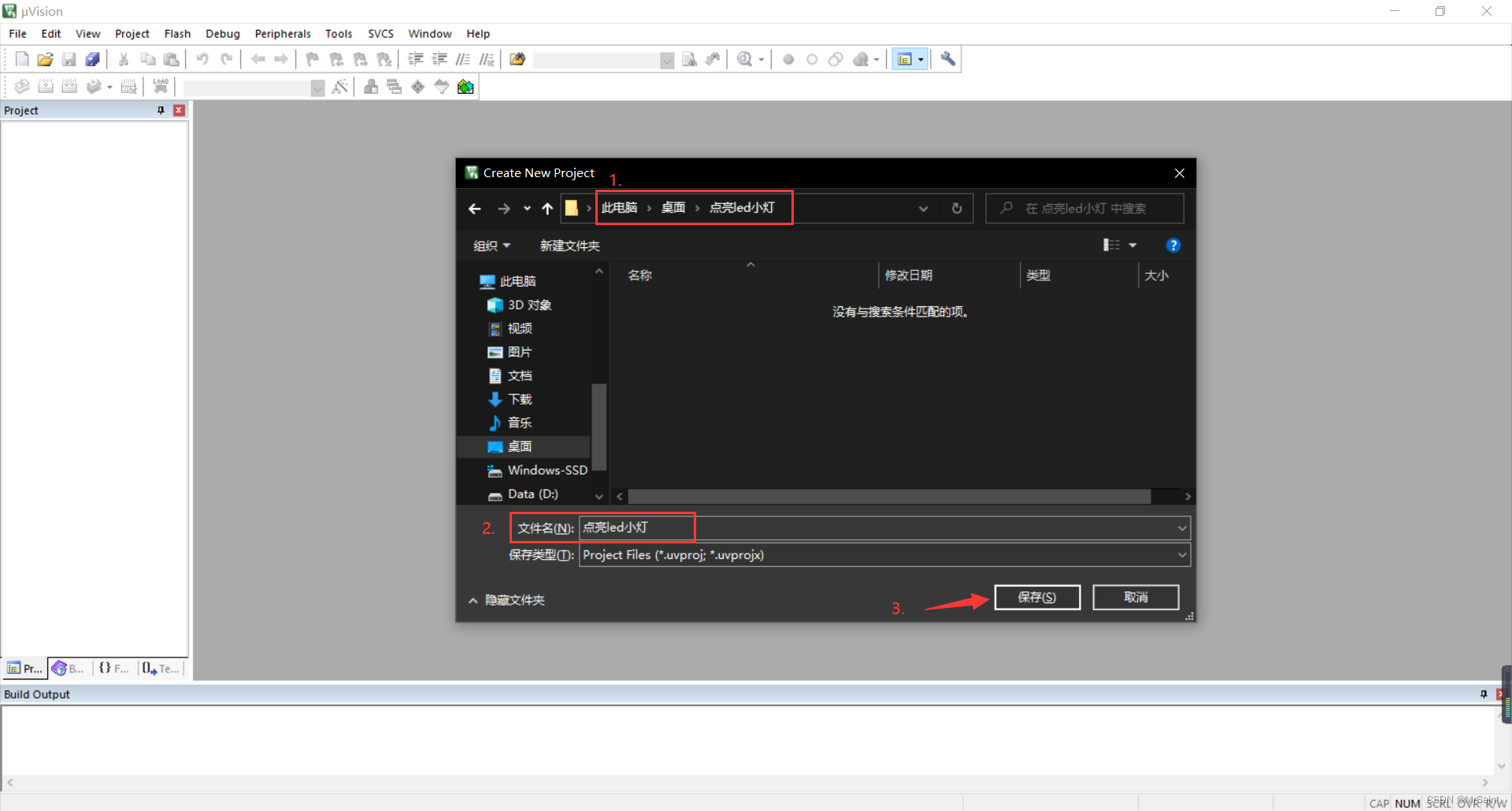Click the search box 在 点亮led小灯 中搜索
The image size is (1512, 811).
point(1085,209)
